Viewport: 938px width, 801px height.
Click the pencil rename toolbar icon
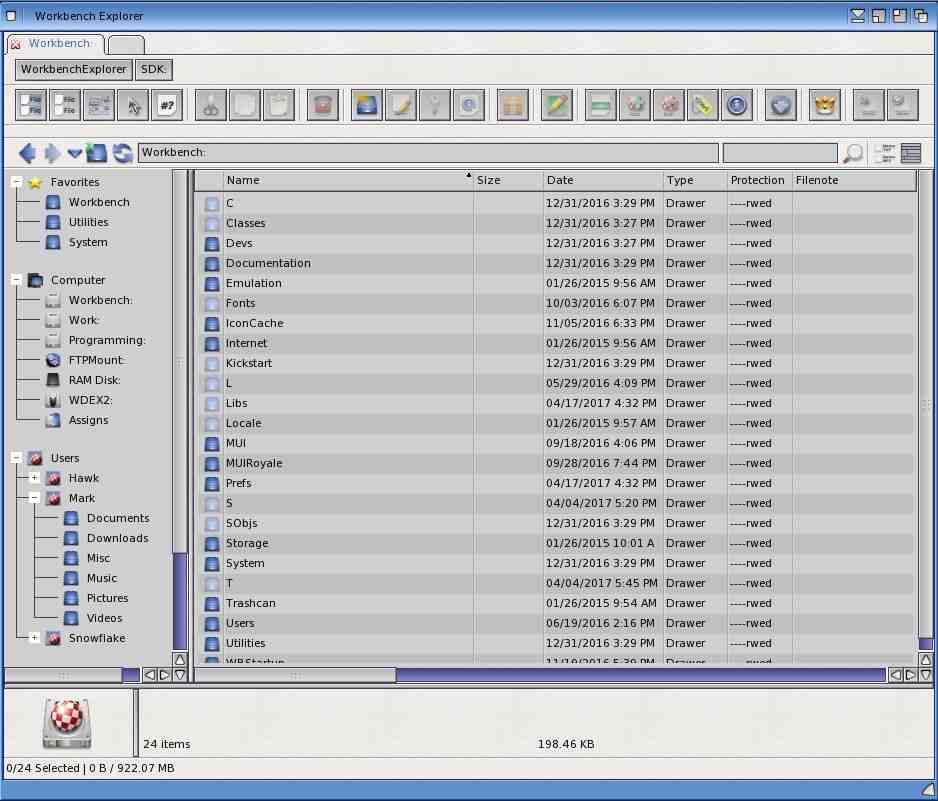click(x=400, y=105)
